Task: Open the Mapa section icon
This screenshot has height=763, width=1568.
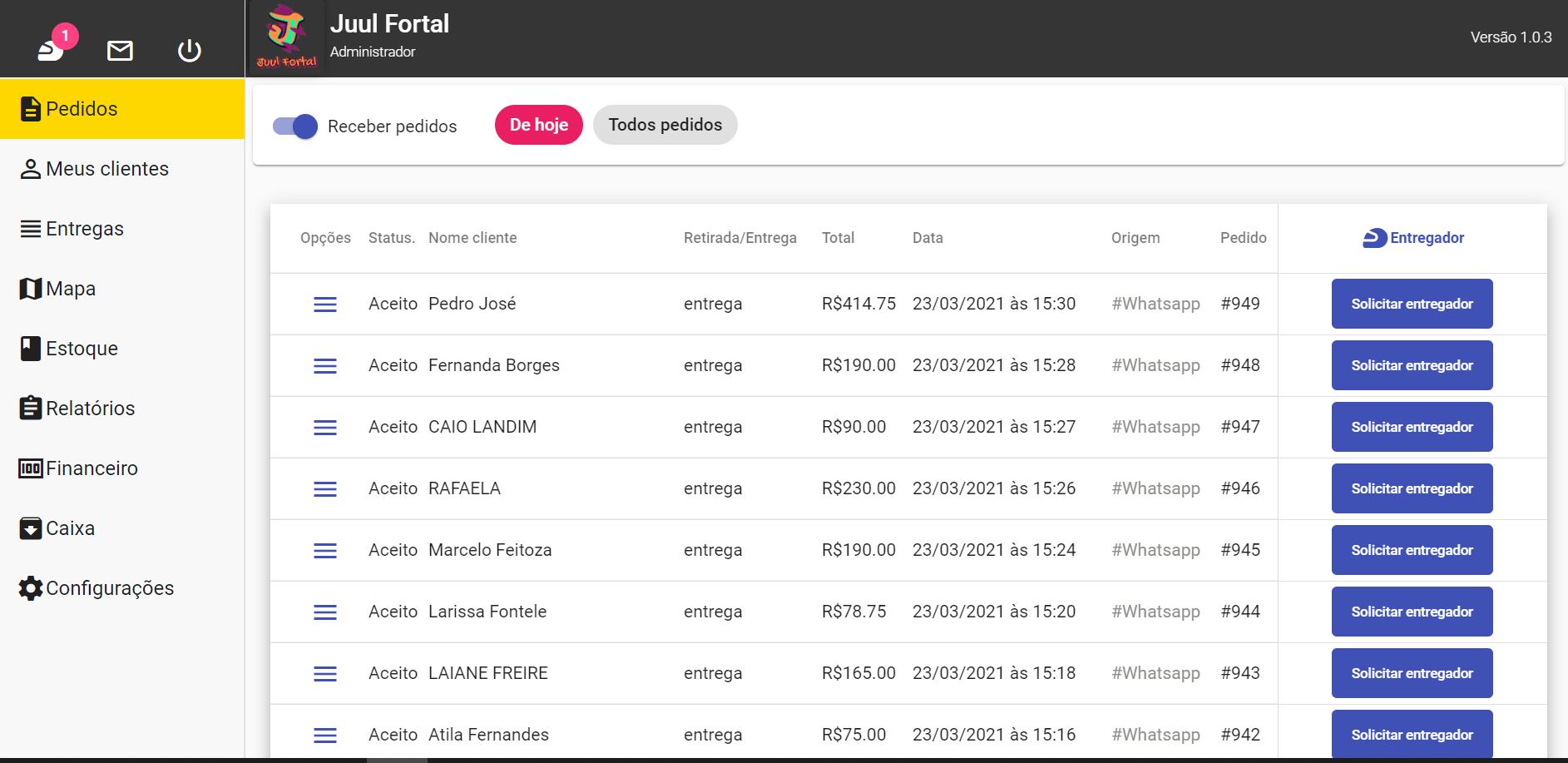Action: pos(30,289)
